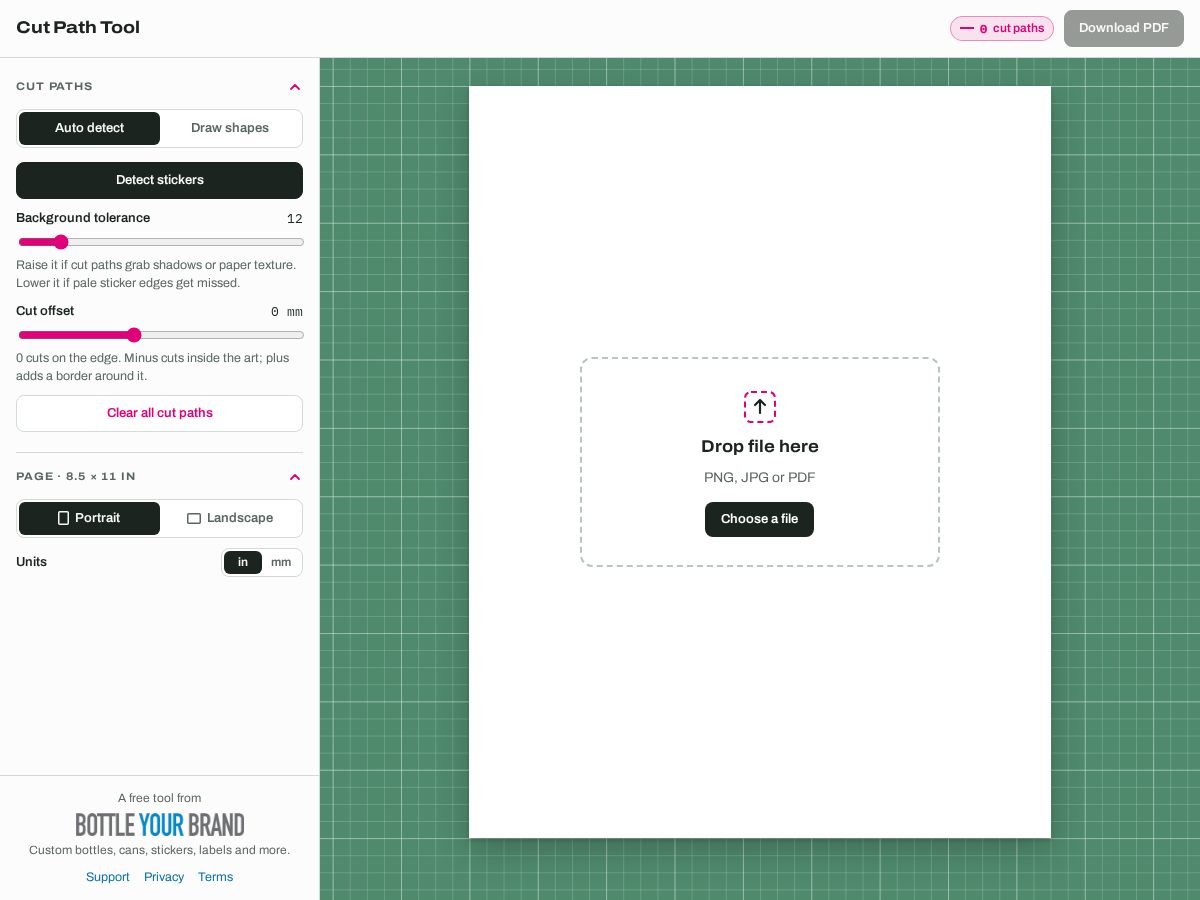Switch to Draw shapes mode
This screenshot has height=900, width=1200.
pyautogui.click(x=230, y=128)
